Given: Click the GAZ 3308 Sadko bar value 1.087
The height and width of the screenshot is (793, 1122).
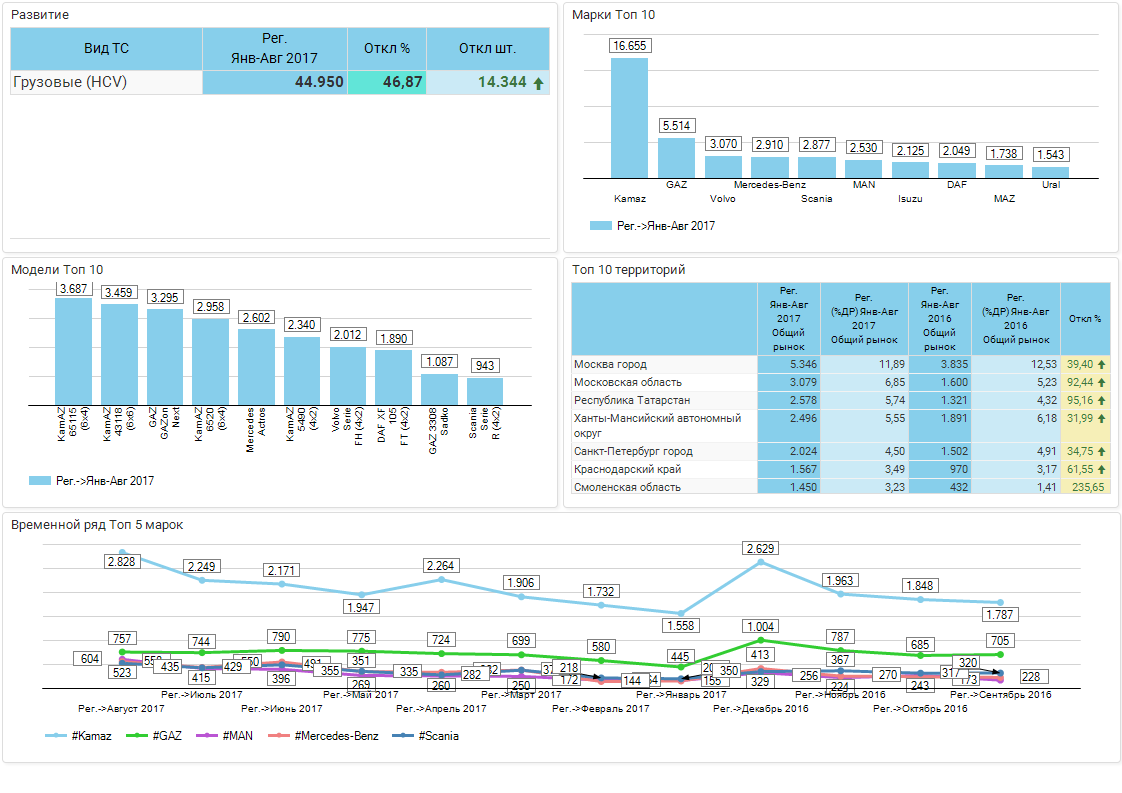Looking at the screenshot, I should click(x=439, y=361).
